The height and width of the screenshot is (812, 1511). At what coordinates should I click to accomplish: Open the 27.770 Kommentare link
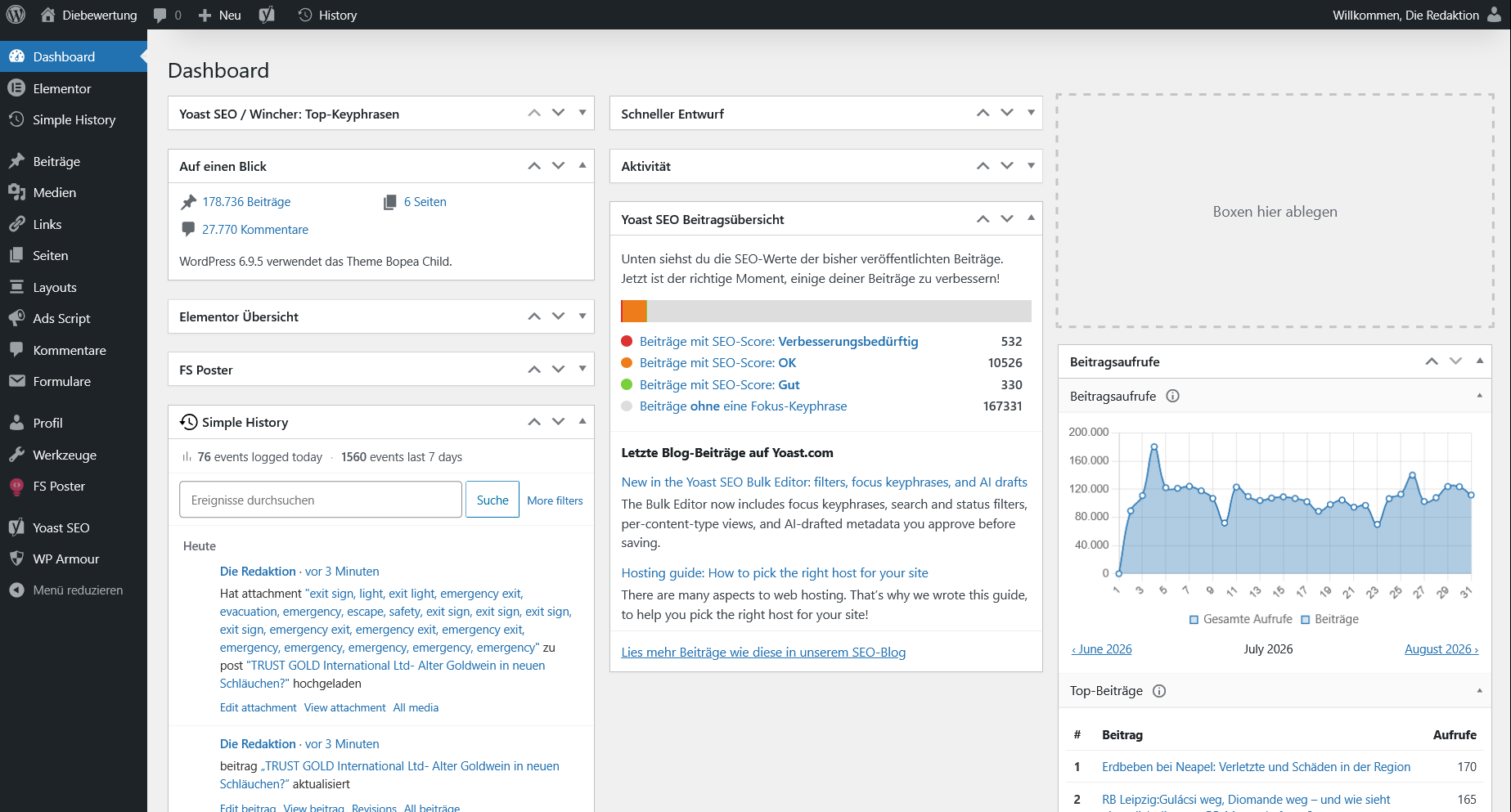[255, 230]
